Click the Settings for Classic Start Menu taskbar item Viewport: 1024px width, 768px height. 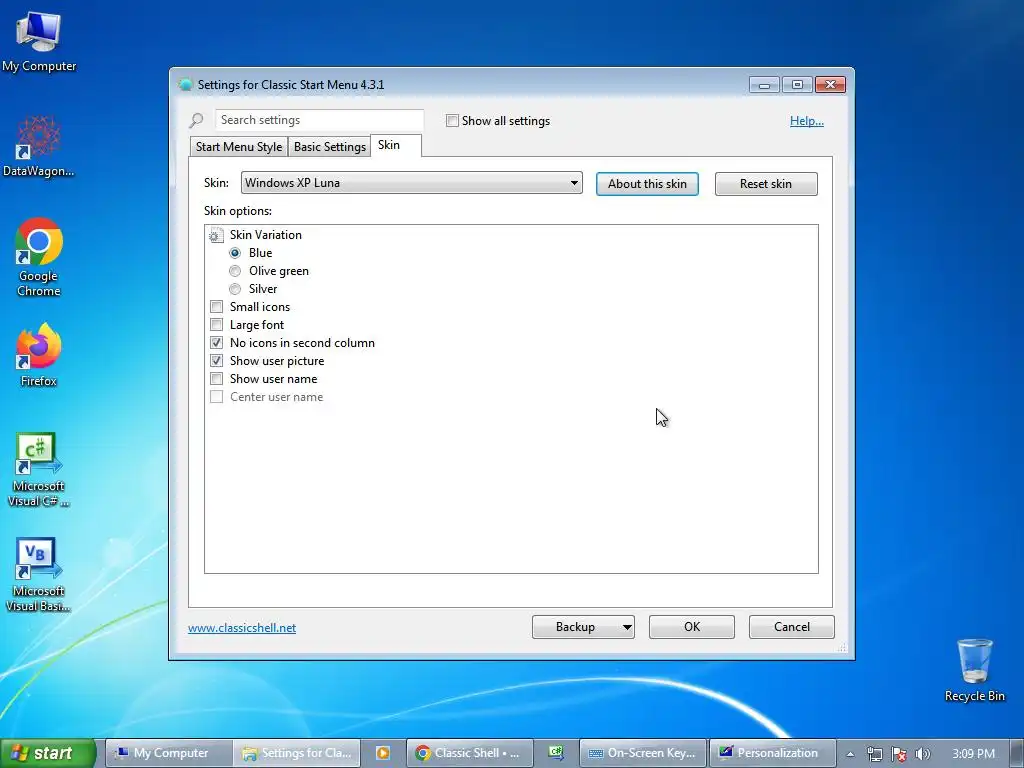tap(296, 753)
